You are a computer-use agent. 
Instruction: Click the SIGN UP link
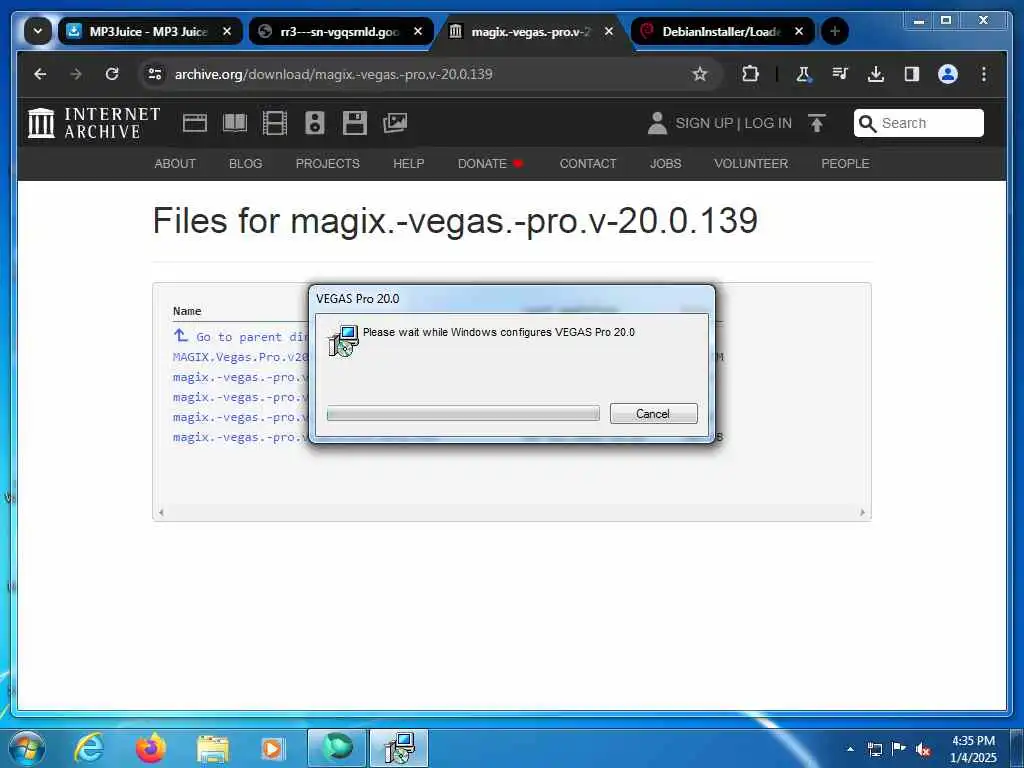point(704,123)
